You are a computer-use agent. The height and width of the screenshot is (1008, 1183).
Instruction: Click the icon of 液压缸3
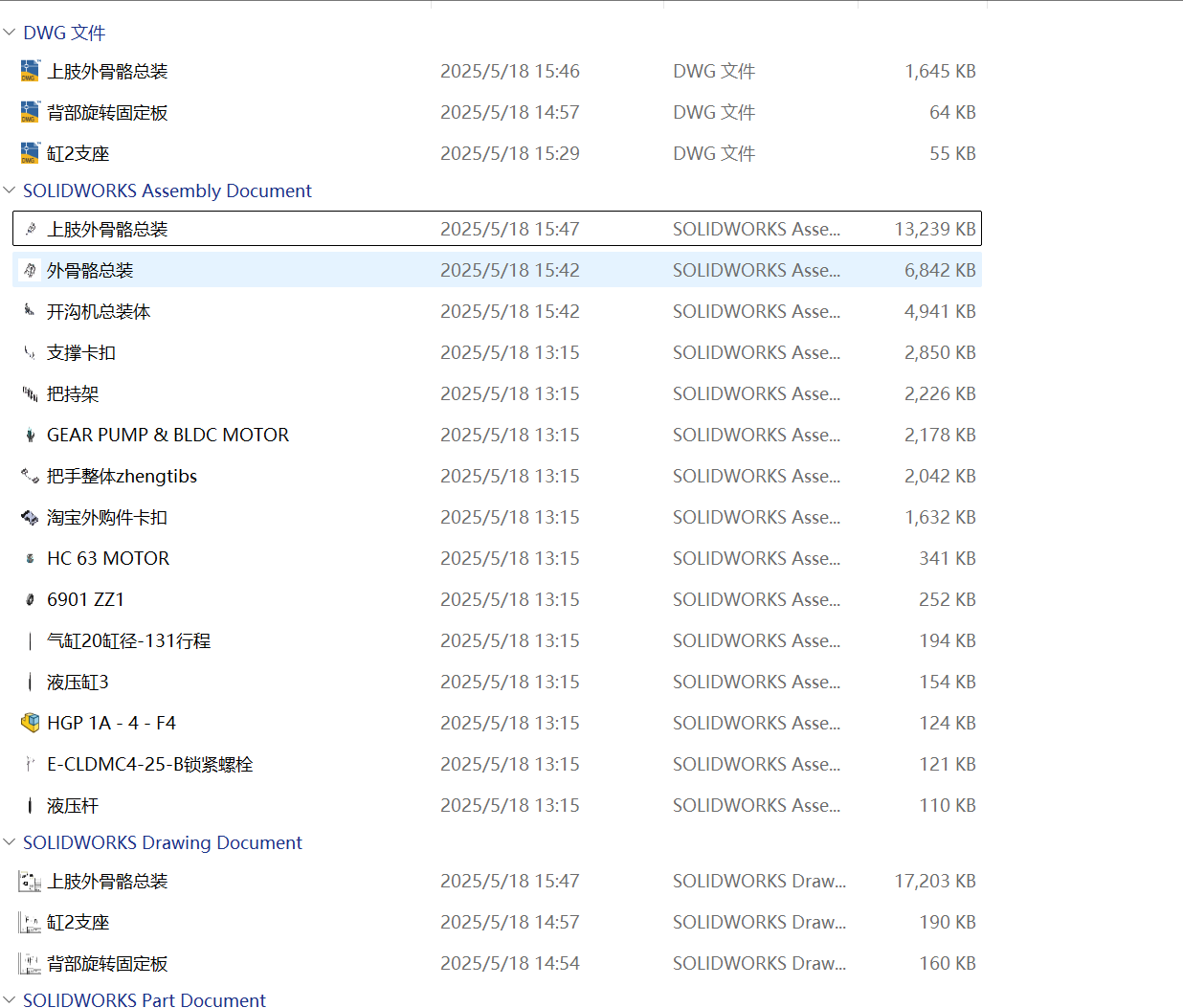(x=30, y=682)
